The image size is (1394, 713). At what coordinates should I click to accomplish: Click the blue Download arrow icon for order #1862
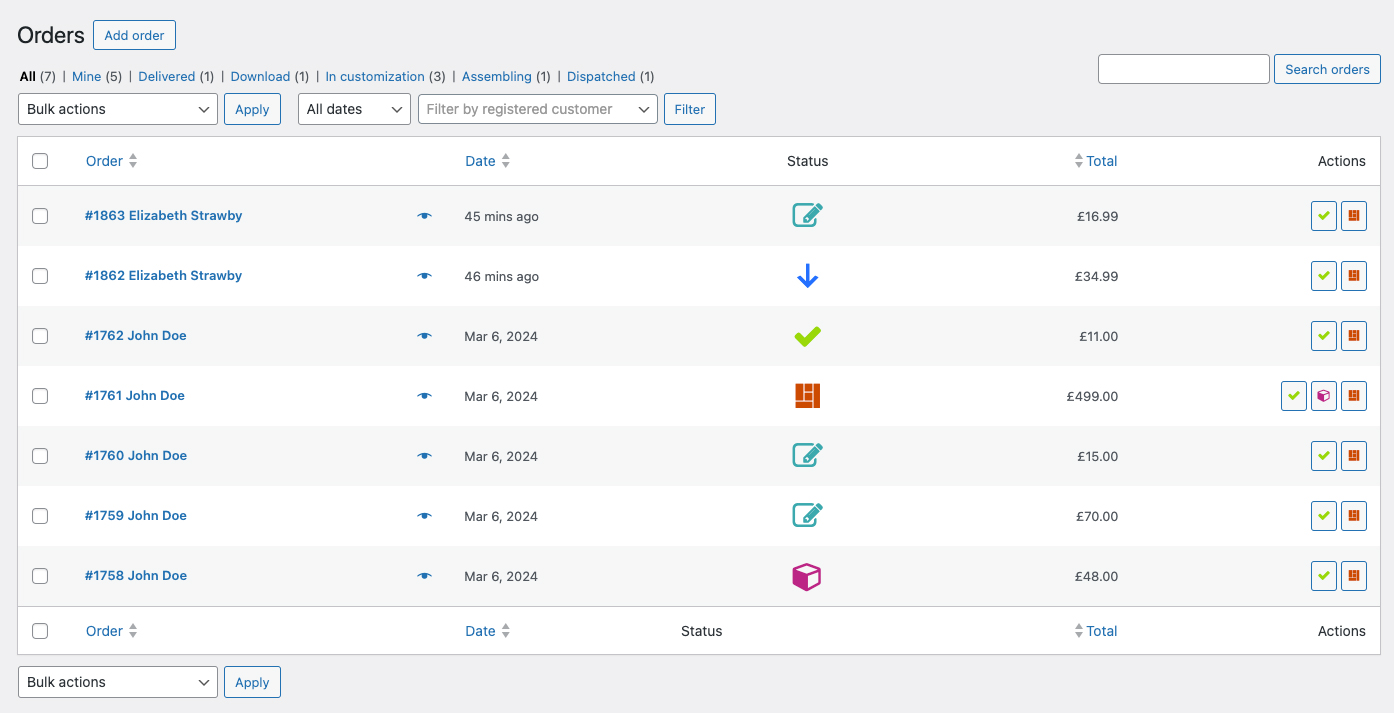pos(807,276)
